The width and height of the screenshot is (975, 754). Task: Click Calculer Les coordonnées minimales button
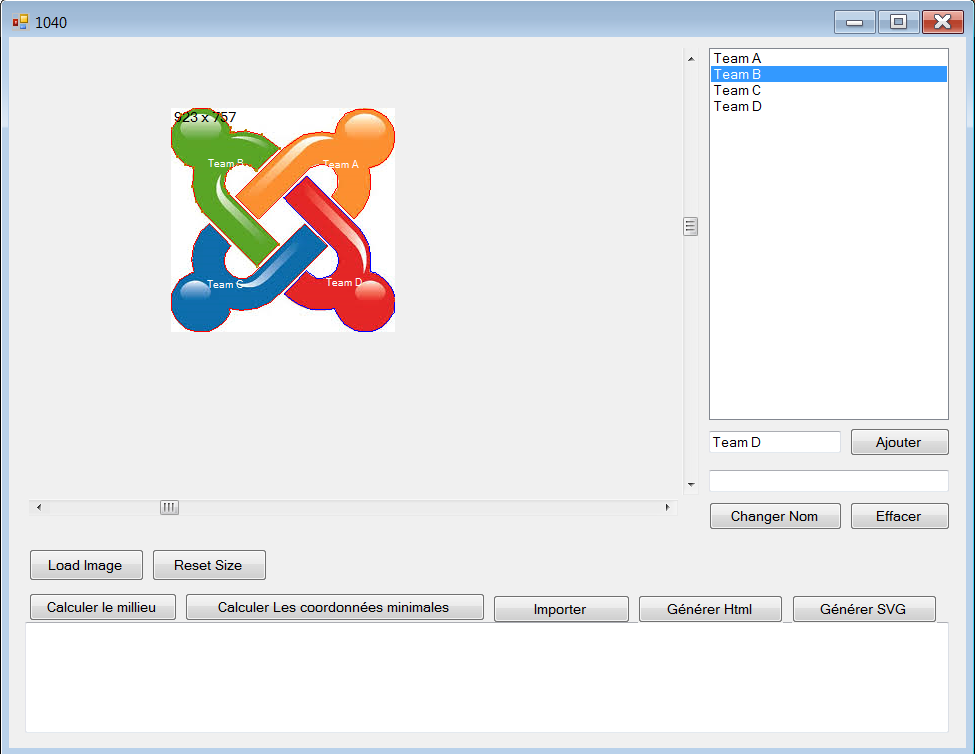tap(335, 607)
